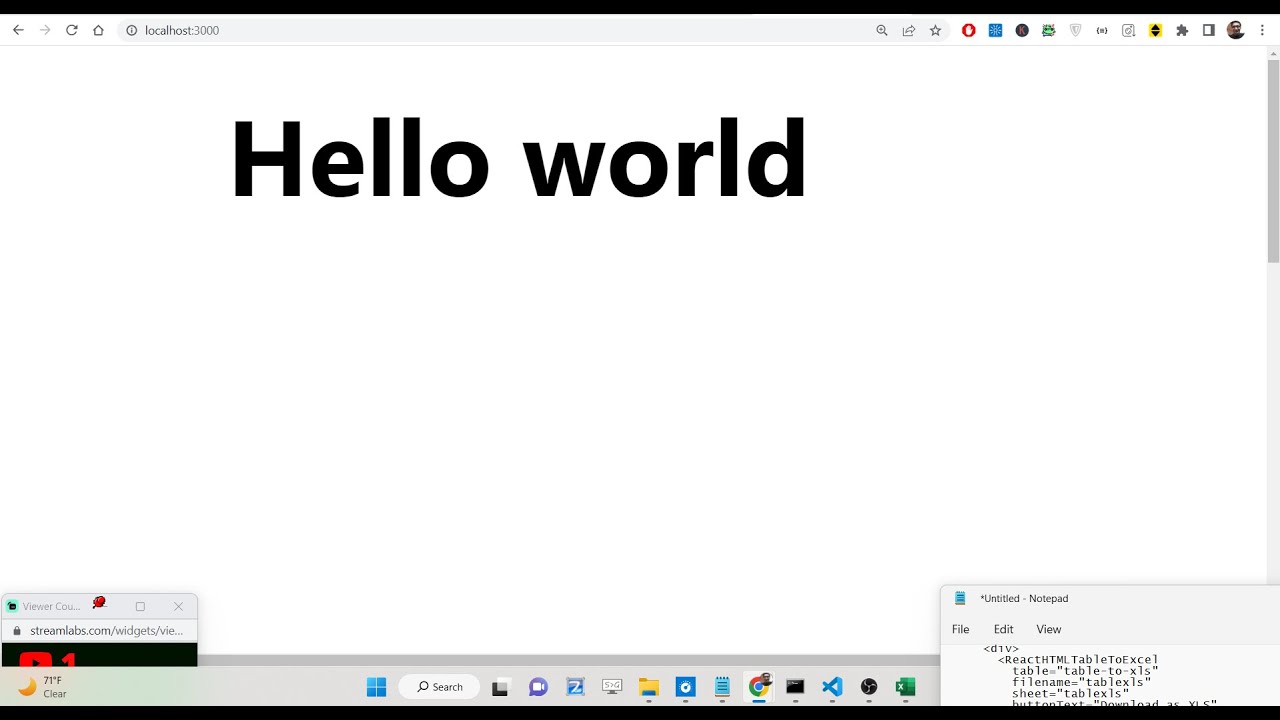The image size is (1280, 720).
Task: Share this page using the share icon
Action: 909,30
